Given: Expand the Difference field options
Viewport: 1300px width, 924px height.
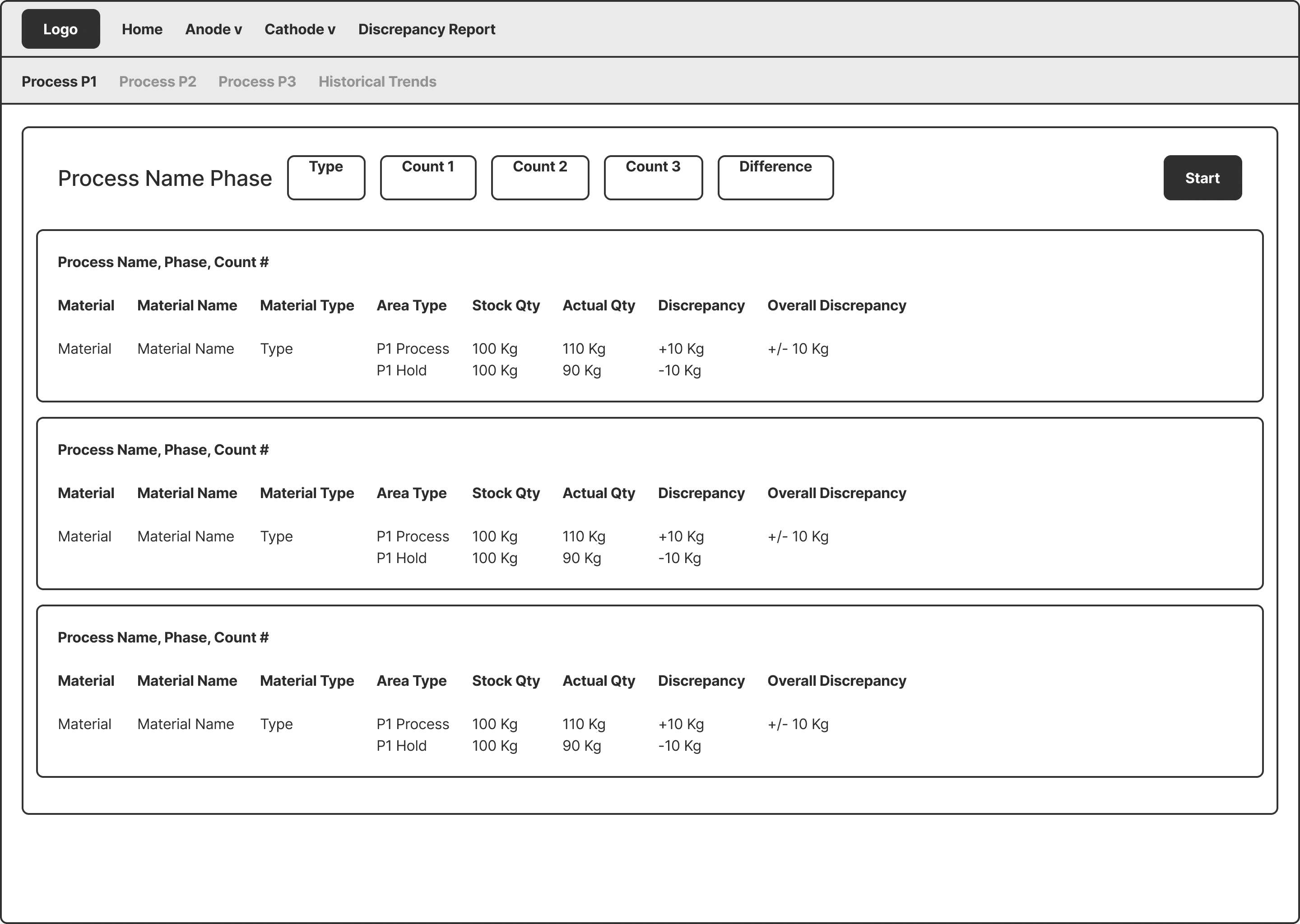Looking at the screenshot, I should click(x=775, y=177).
